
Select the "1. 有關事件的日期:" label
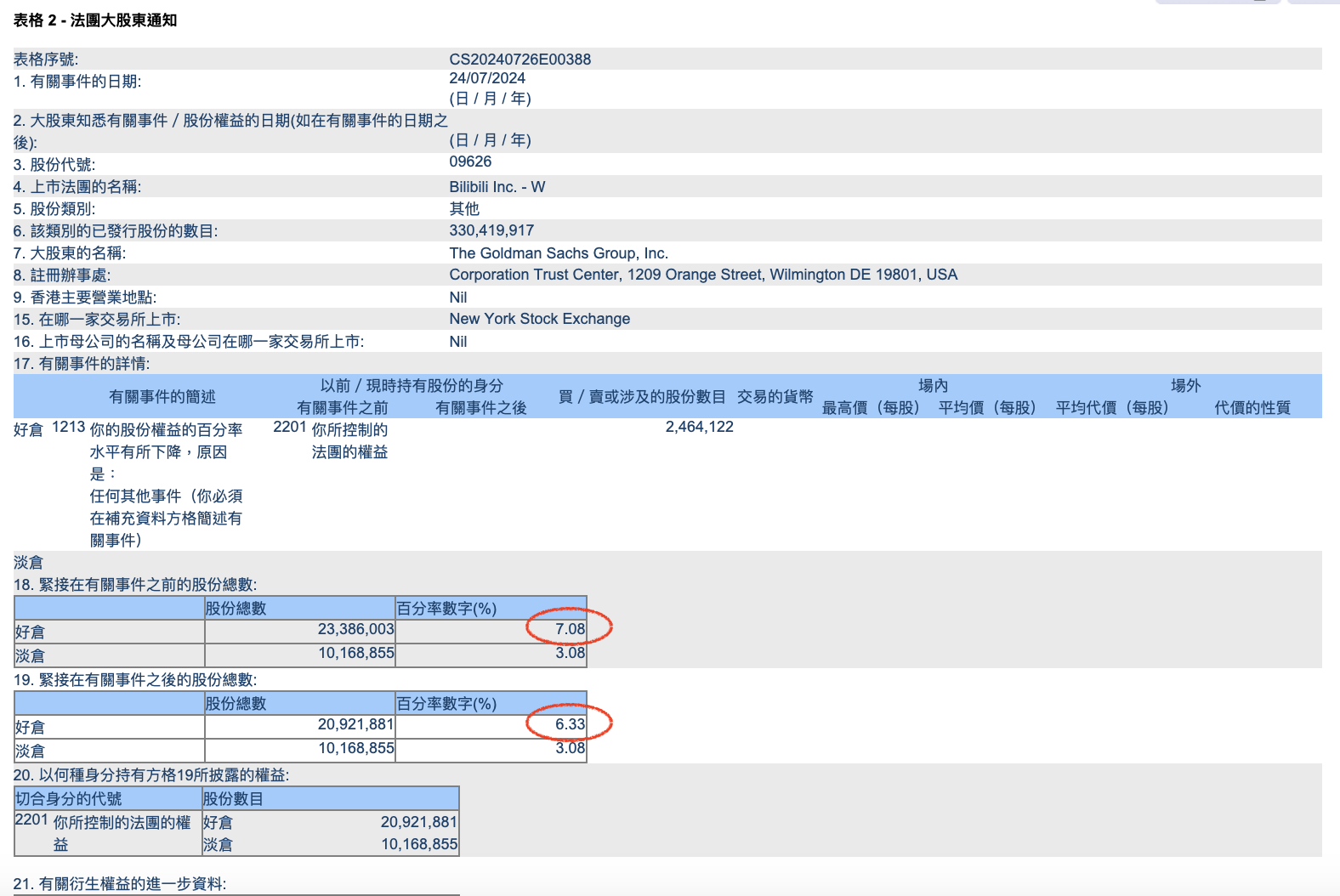(x=77, y=82)
